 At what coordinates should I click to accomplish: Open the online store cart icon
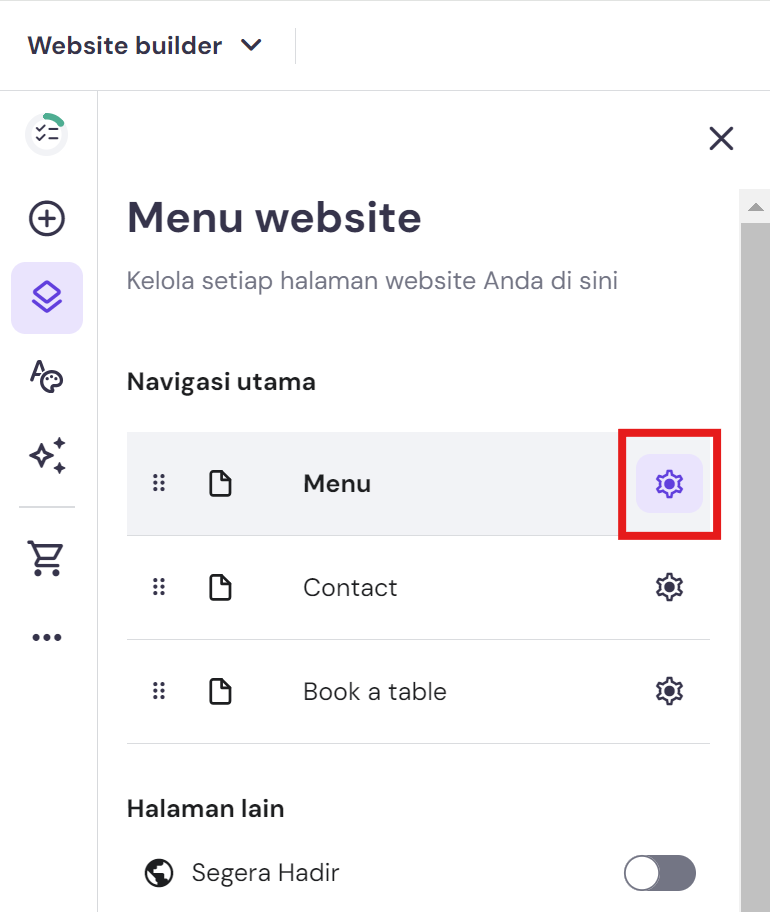pos(46,558)
